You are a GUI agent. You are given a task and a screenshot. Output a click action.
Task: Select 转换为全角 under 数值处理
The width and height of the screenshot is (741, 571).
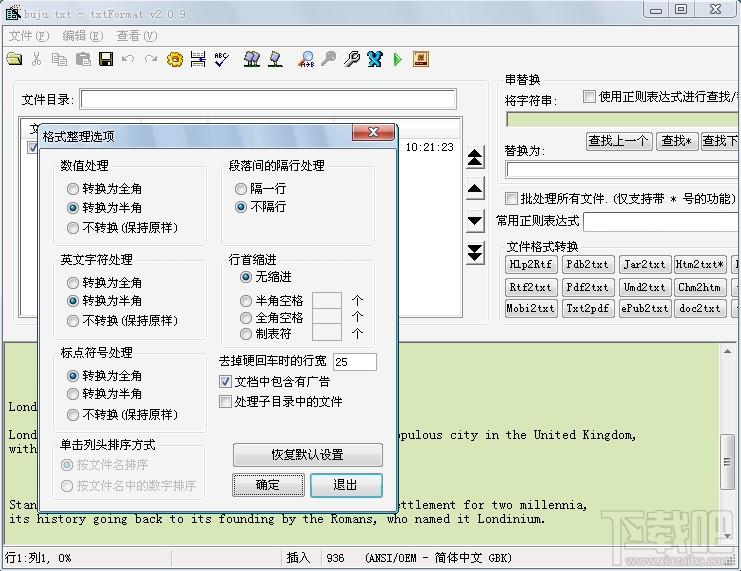click(73, 188)
